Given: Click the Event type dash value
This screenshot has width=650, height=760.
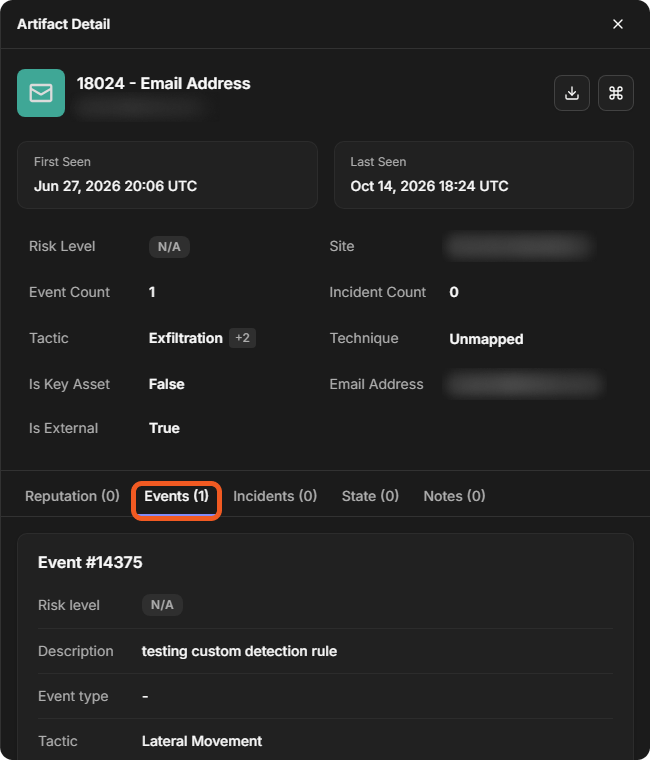Looking at the screenshot, I should (145, 697).
